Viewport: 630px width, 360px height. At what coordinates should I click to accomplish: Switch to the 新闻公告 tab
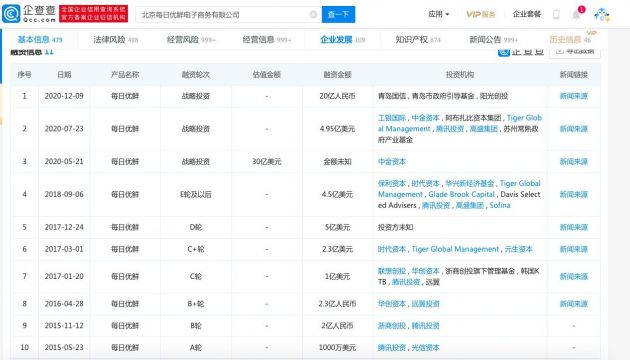(x=494, y=39)
